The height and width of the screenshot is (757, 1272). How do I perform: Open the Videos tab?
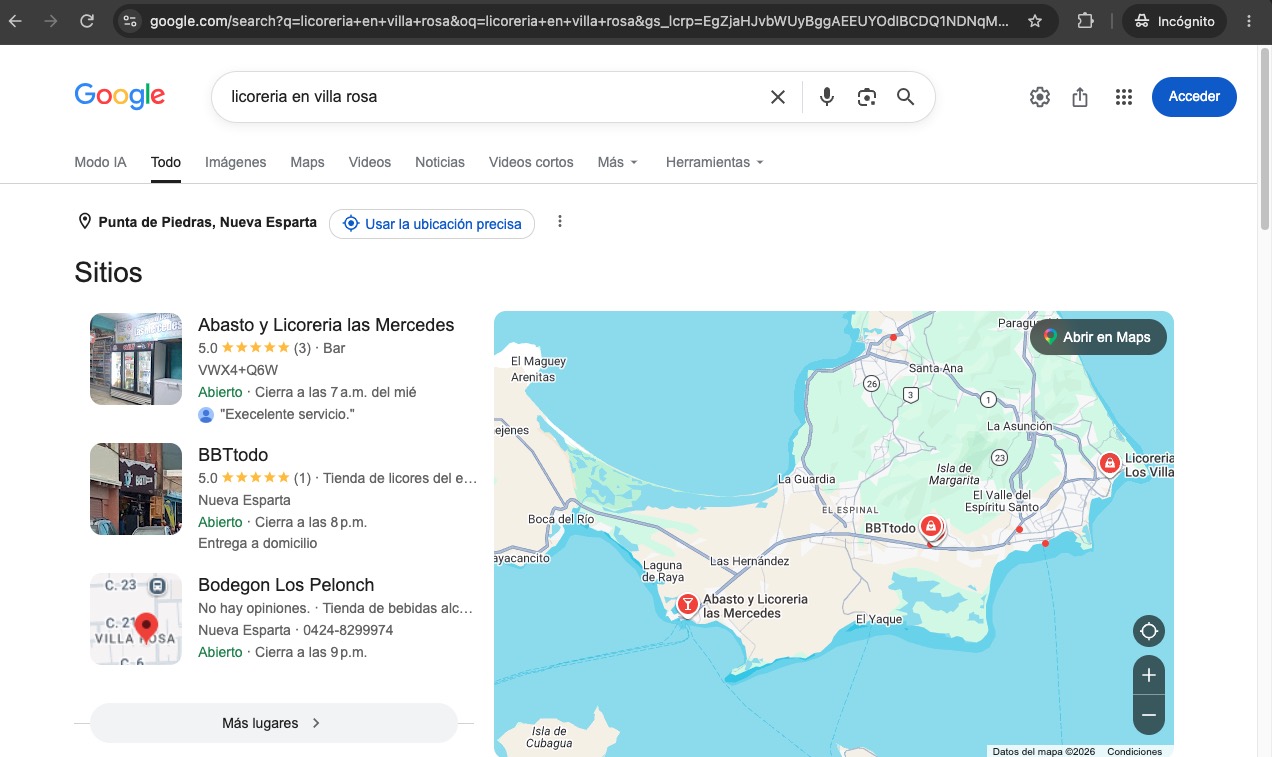(370, 162)
